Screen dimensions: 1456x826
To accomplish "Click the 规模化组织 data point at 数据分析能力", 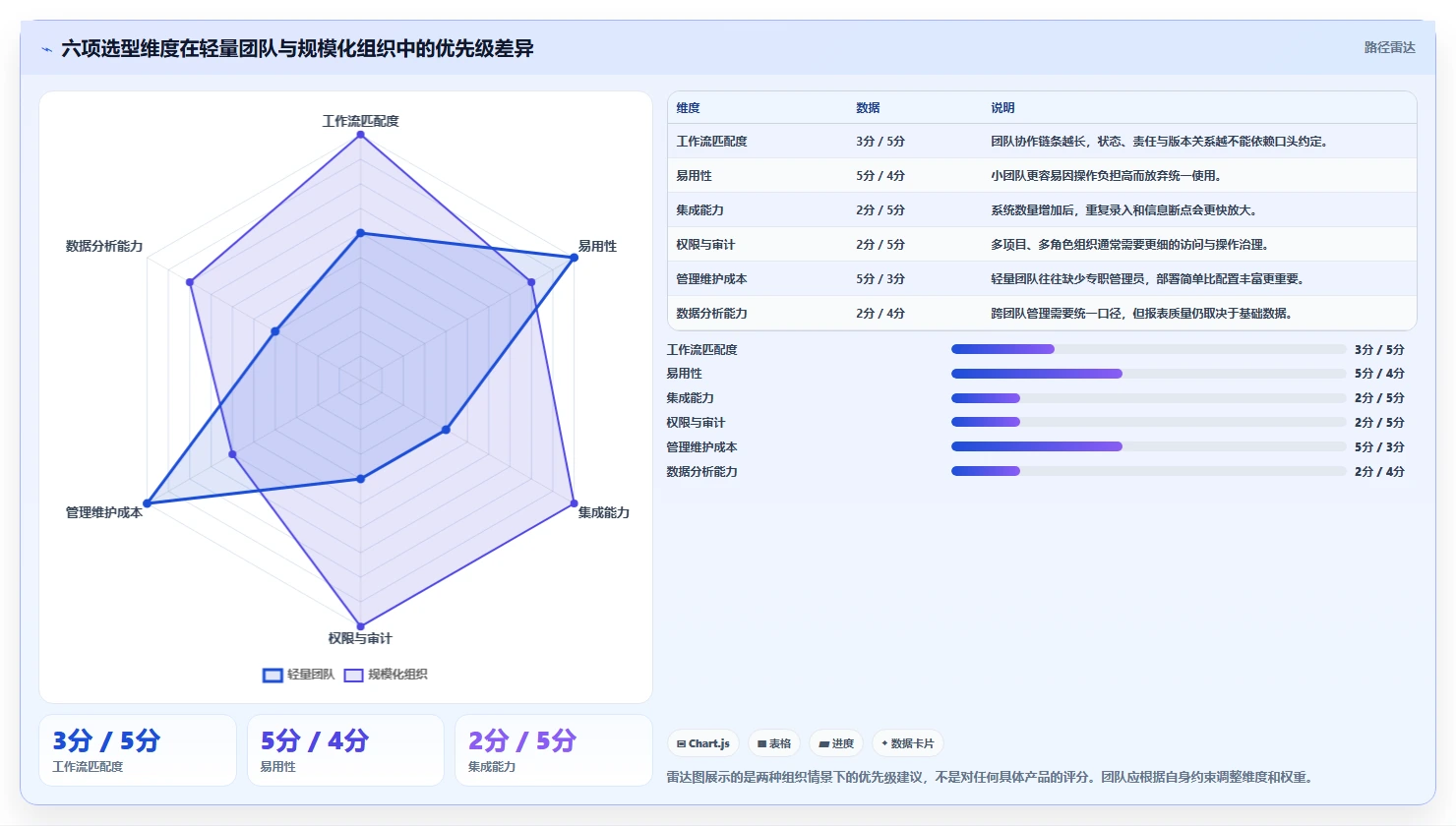I will (x=190, y=282).
